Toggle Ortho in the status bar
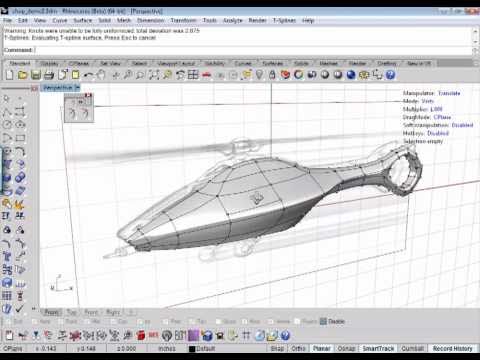Screen dimensions: 480x360 pos(298,348)
